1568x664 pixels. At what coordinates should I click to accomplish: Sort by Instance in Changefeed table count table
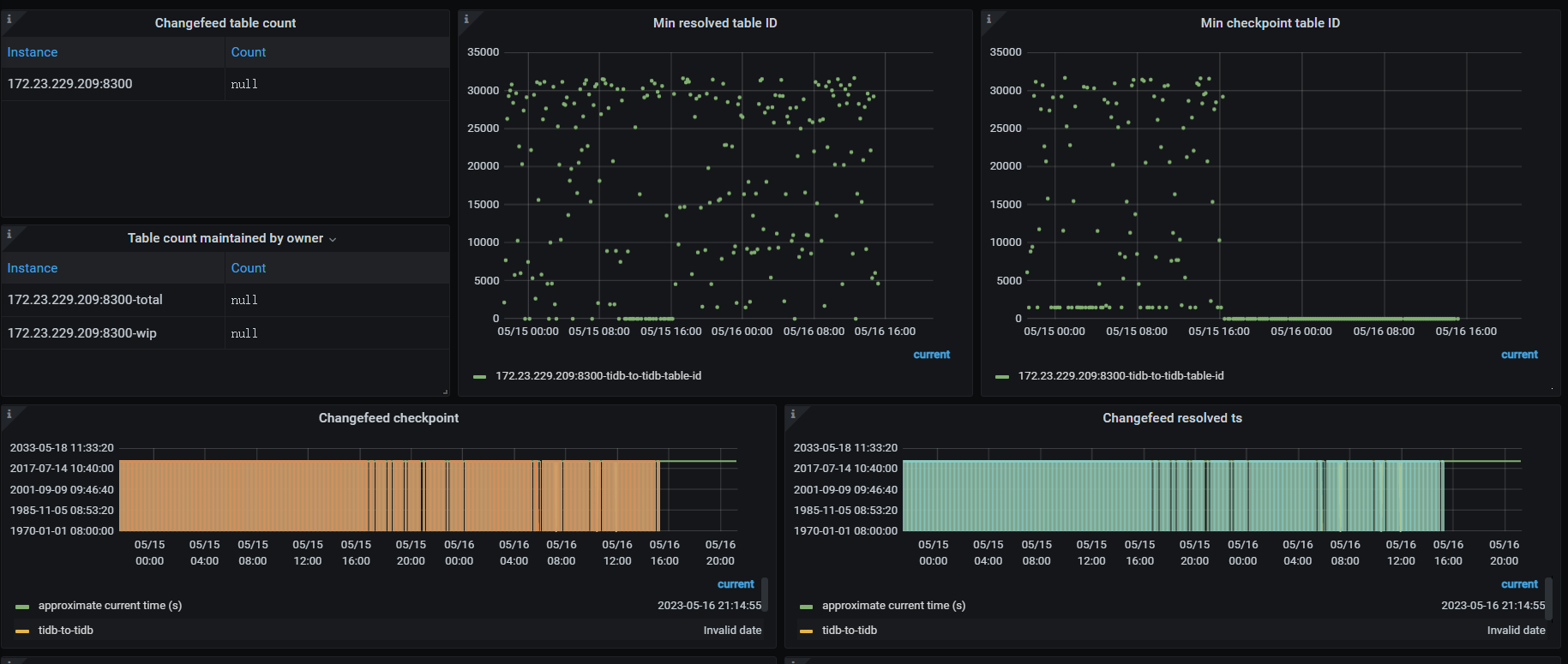click(33, 52)
